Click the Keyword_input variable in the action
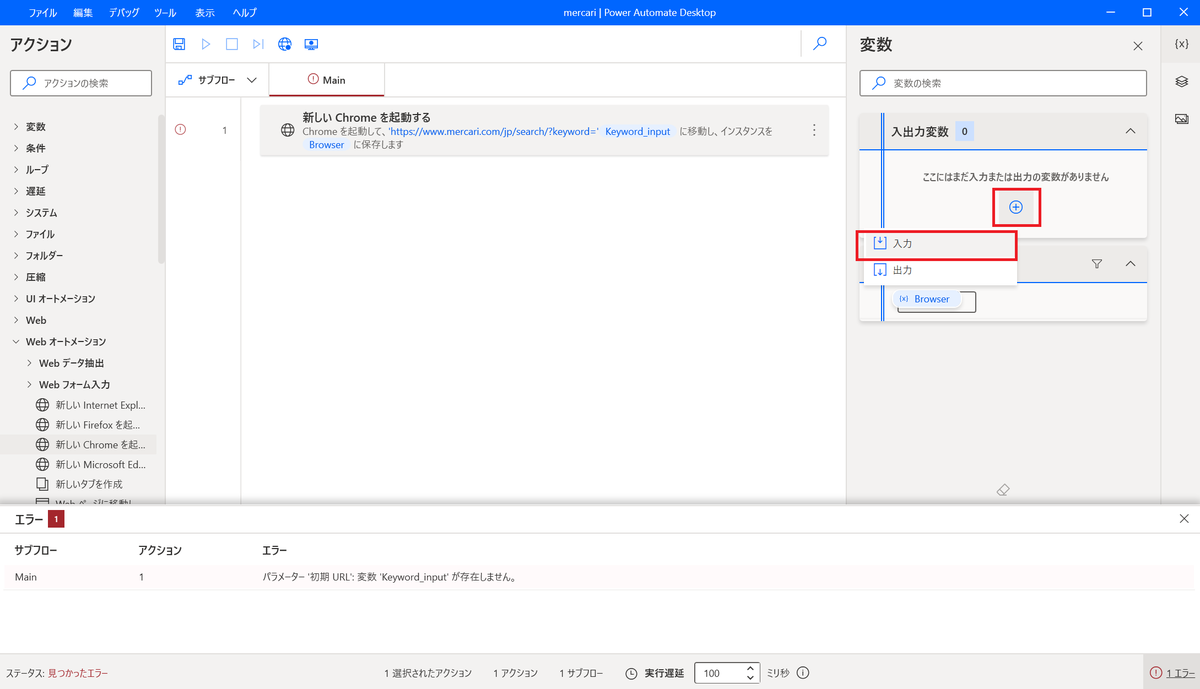 tap(638, 131)
